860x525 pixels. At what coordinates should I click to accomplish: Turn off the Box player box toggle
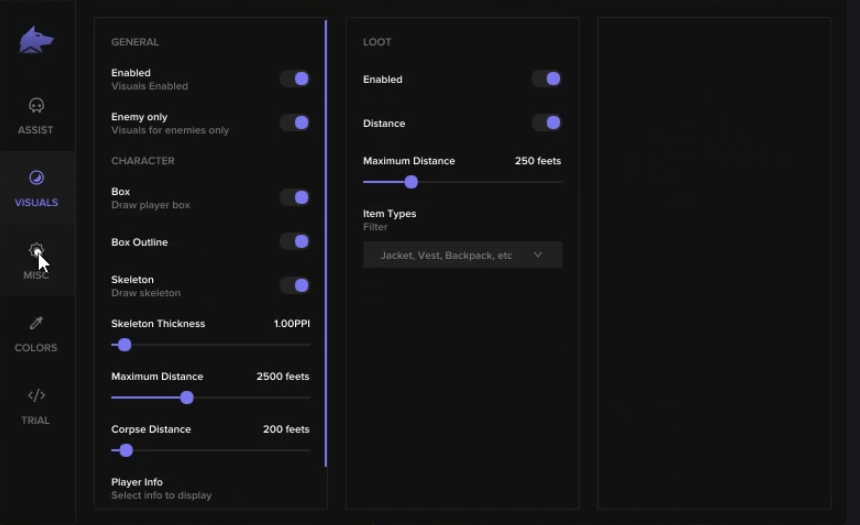pyautogui.click(x=295, y=197)
